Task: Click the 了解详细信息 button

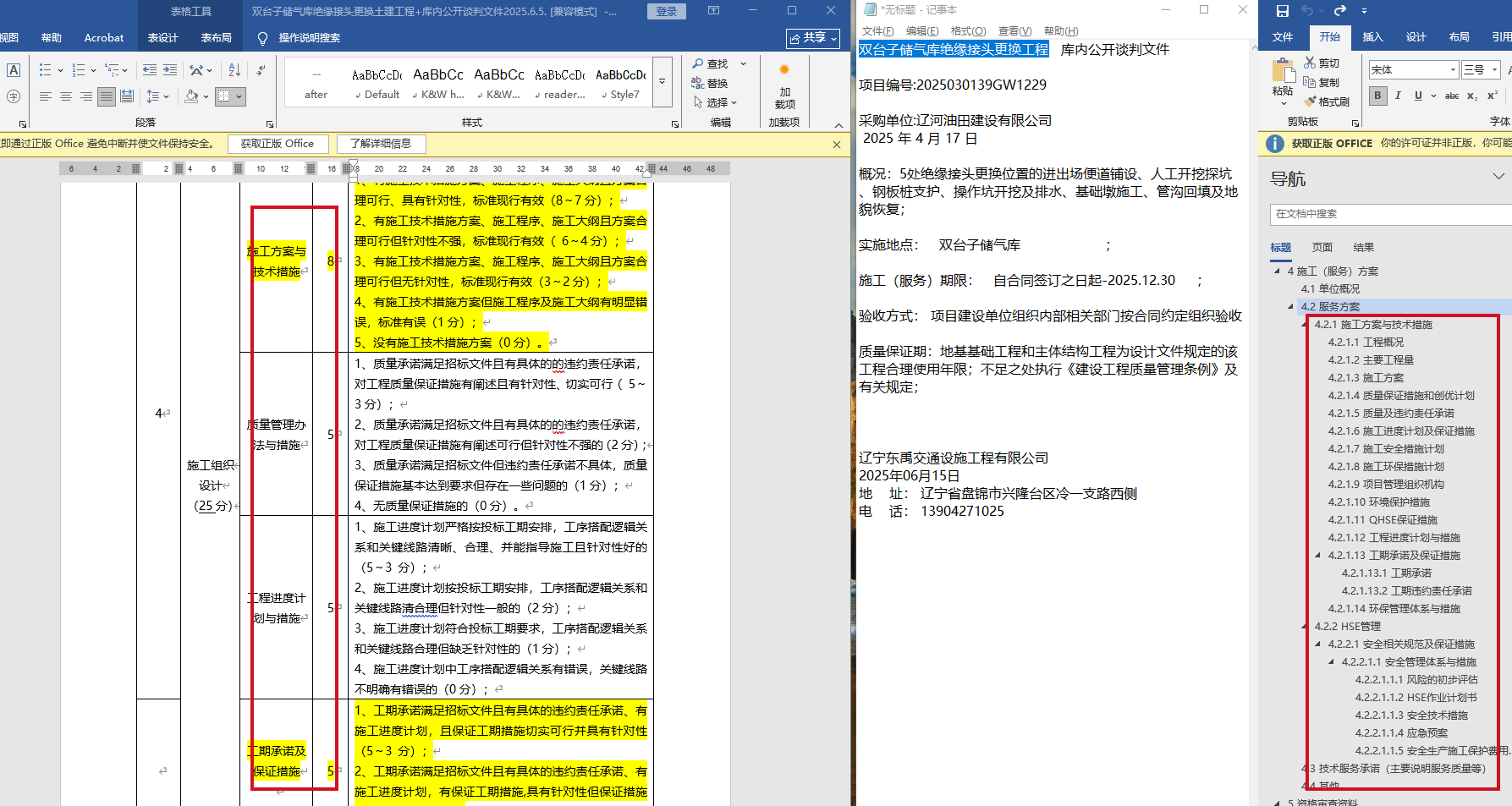Action: (x=381, y=144)
